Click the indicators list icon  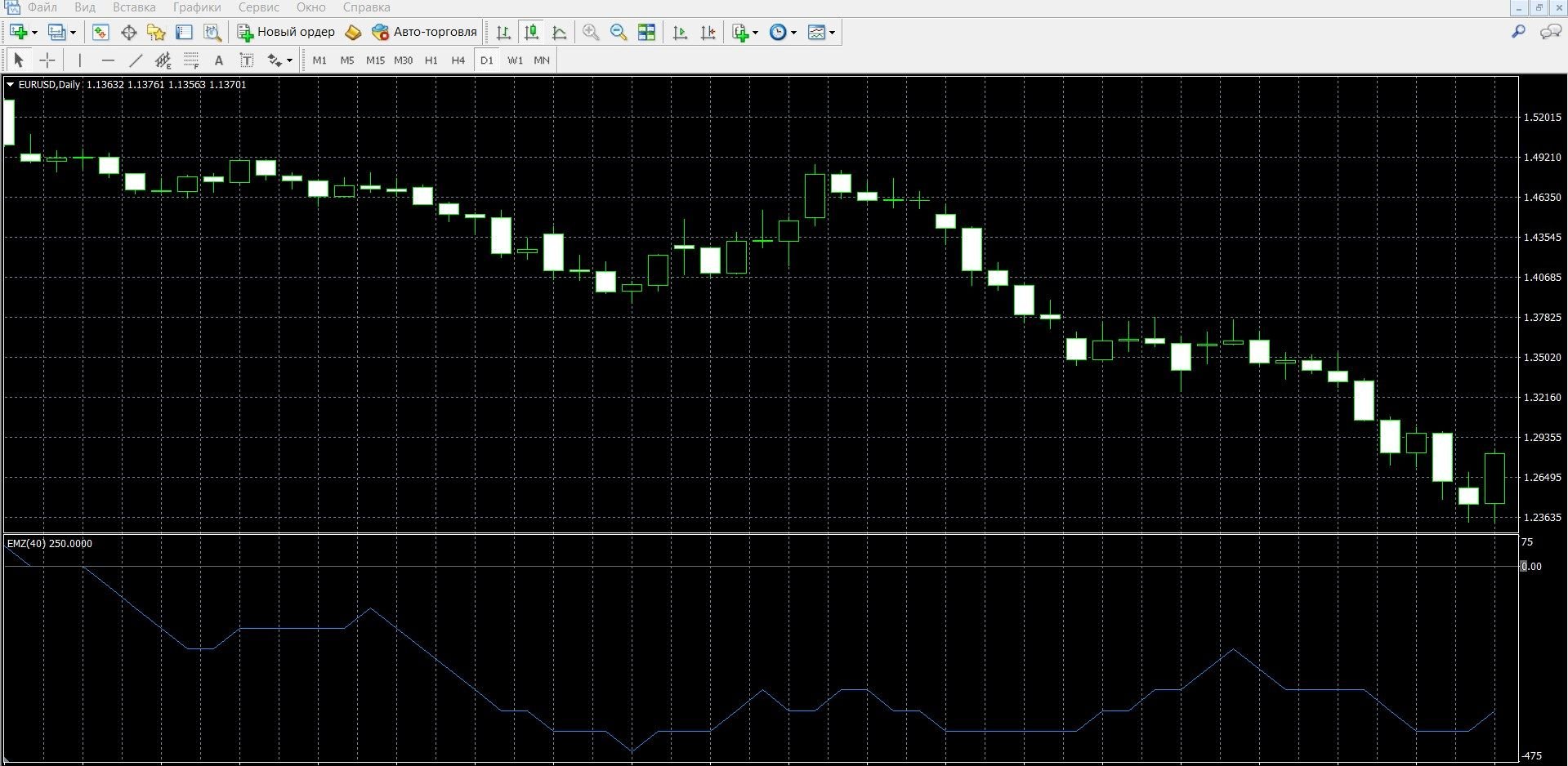(x=740, y=32)
